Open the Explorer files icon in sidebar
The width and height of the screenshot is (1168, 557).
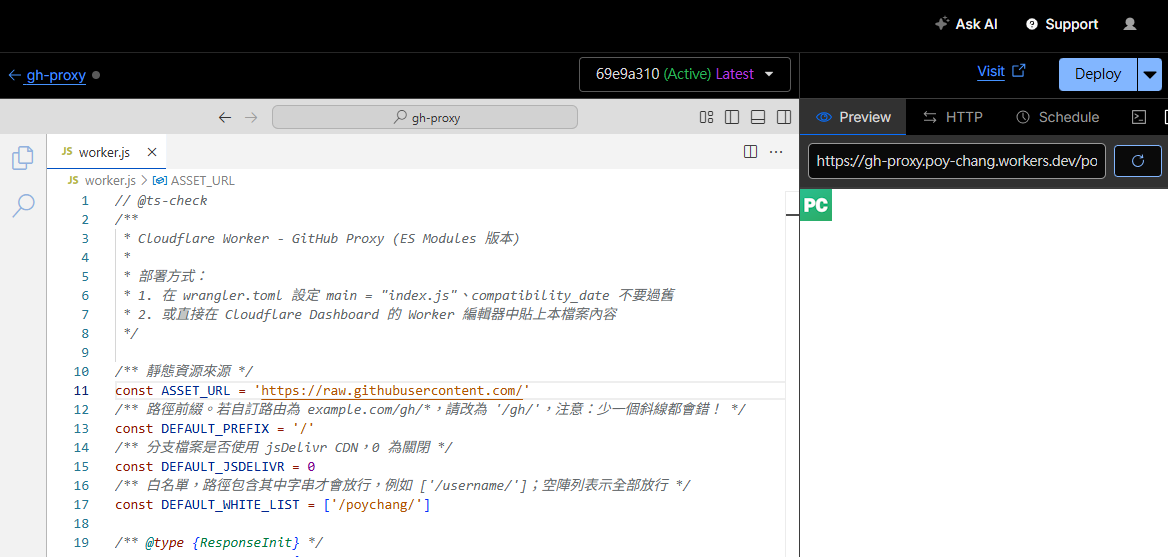pyautogui.click(x=23, y=157)
